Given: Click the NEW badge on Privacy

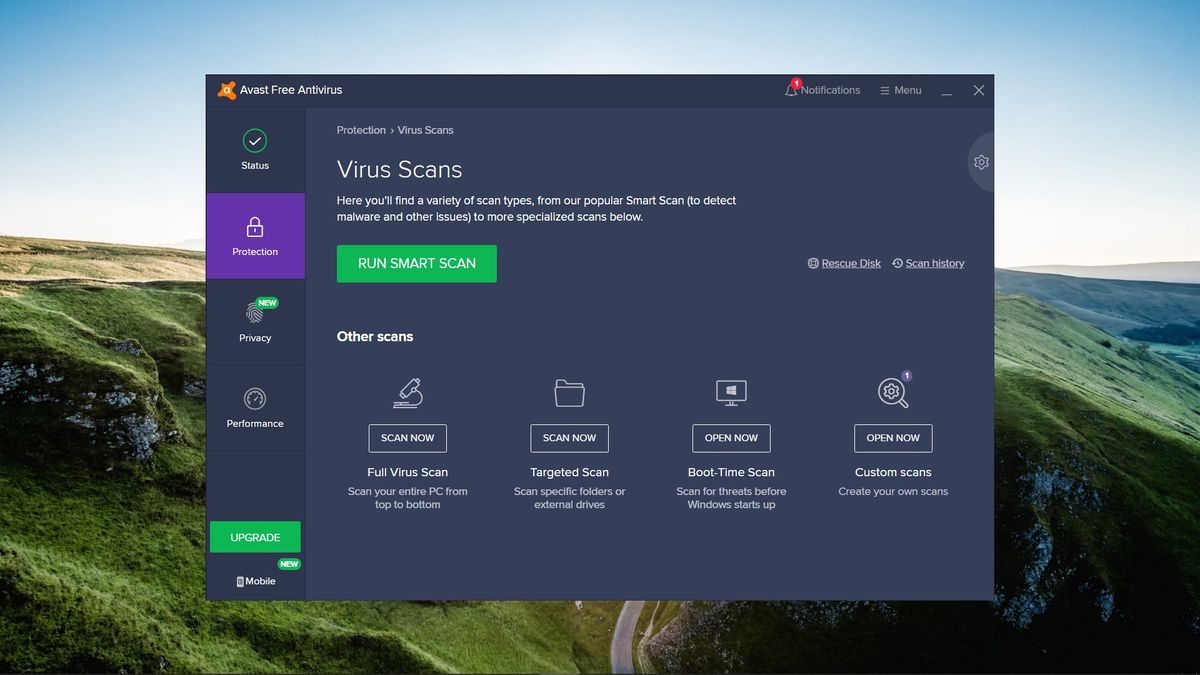Looking at the screenshot, I should pos(267,303).
